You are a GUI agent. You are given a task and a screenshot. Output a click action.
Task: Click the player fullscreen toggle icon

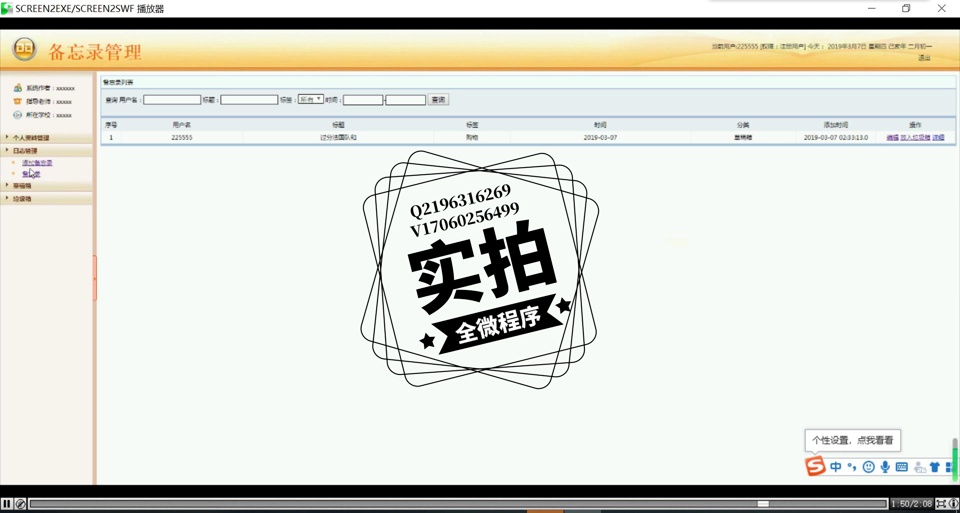tap(942, 504)
